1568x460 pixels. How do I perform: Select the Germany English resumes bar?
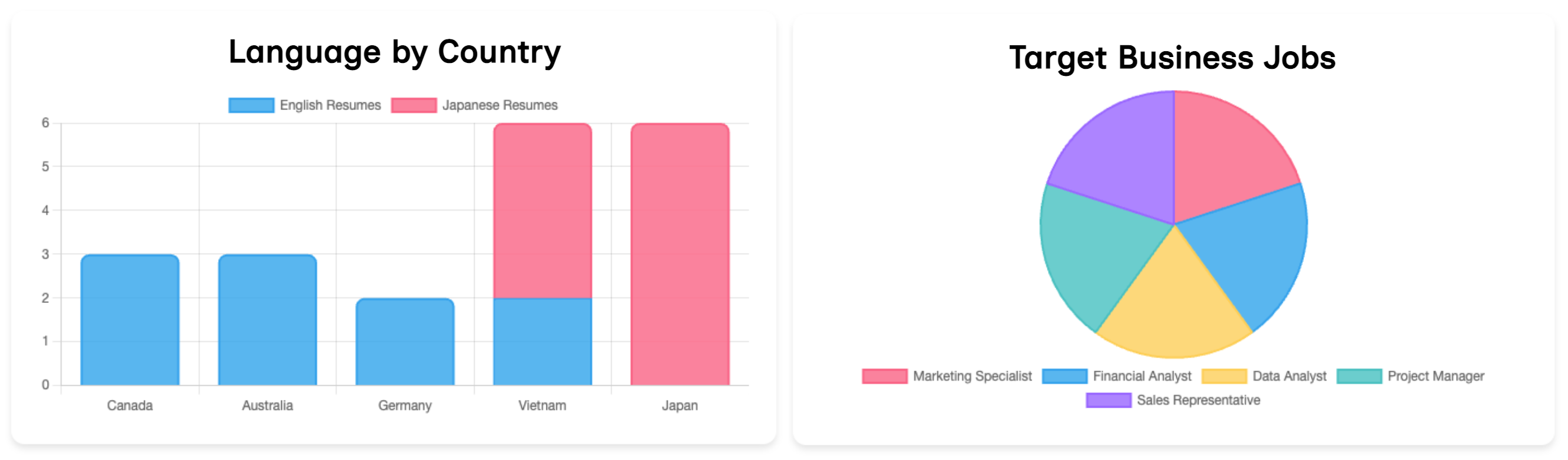[x=405, y=342]
